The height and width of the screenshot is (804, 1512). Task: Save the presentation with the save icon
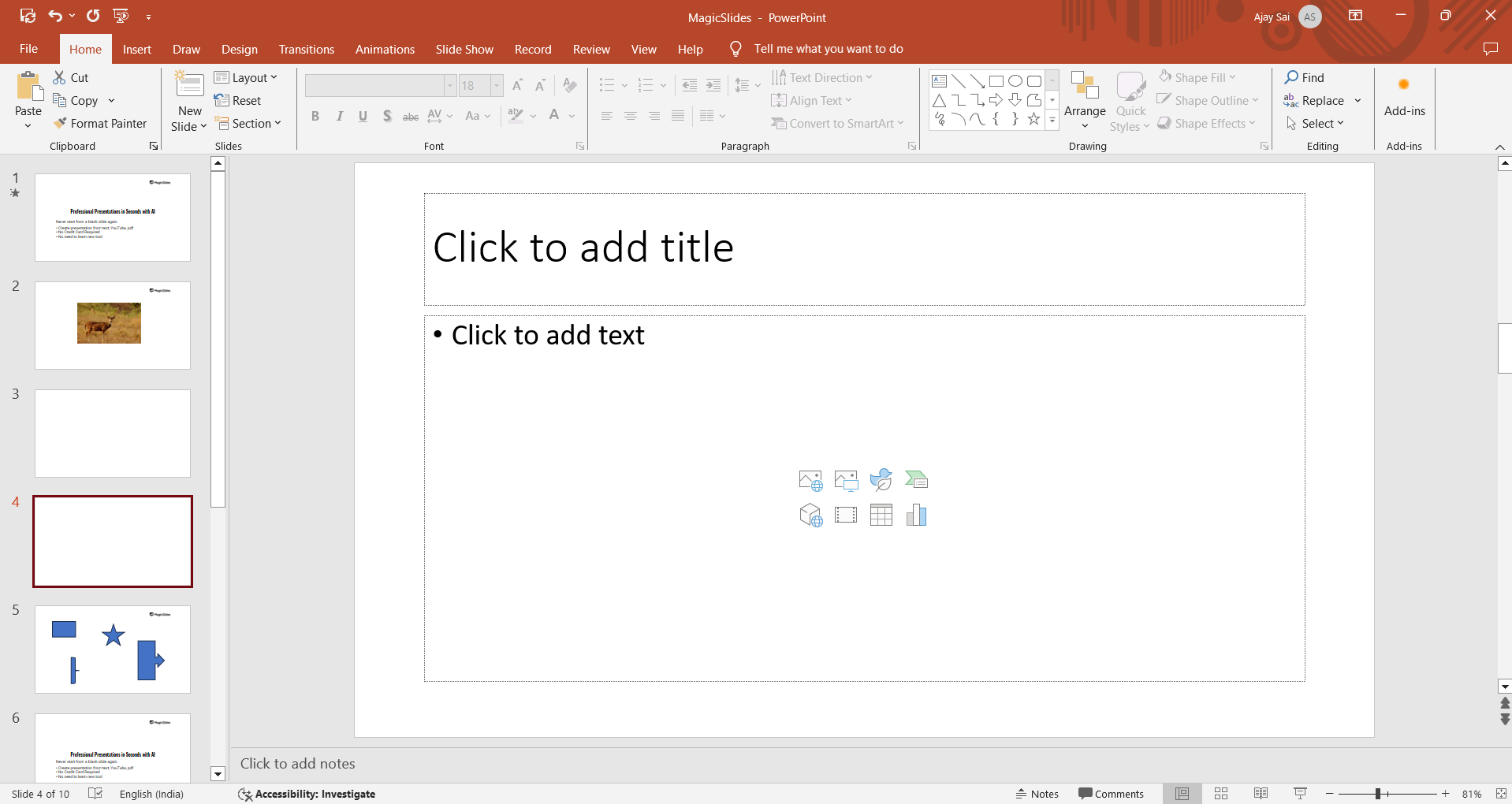pyautogui.click(x=28, y=16)
